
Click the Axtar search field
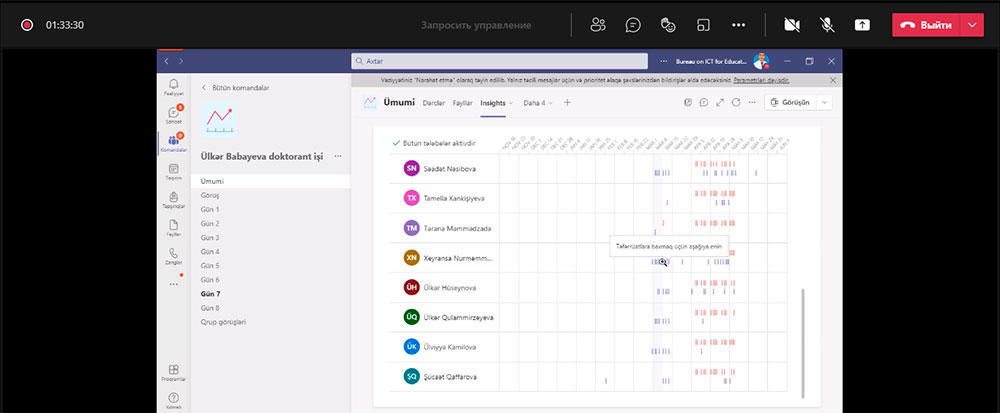tap(499, 61)
